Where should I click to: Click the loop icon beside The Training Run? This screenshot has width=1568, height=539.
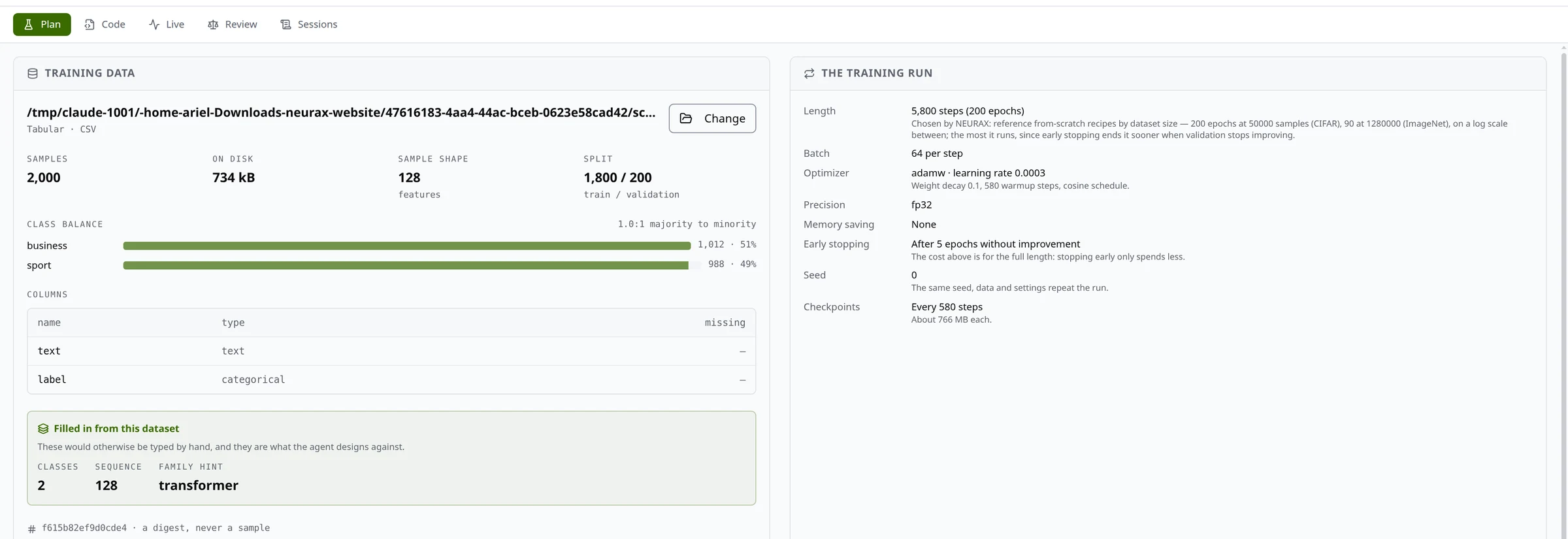coord(809,73)
